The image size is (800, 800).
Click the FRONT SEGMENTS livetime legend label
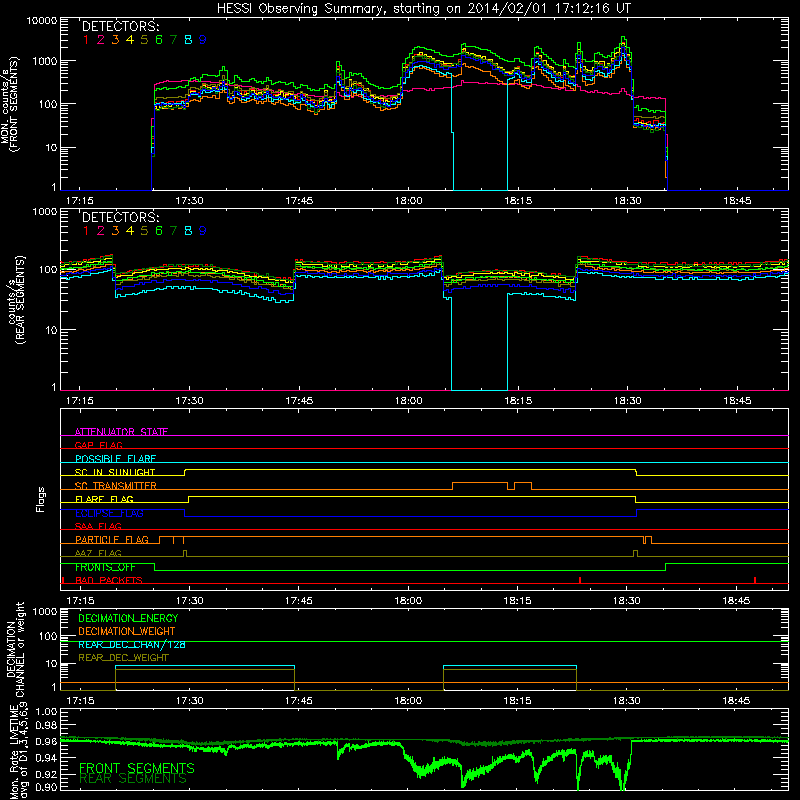(137, 768)
